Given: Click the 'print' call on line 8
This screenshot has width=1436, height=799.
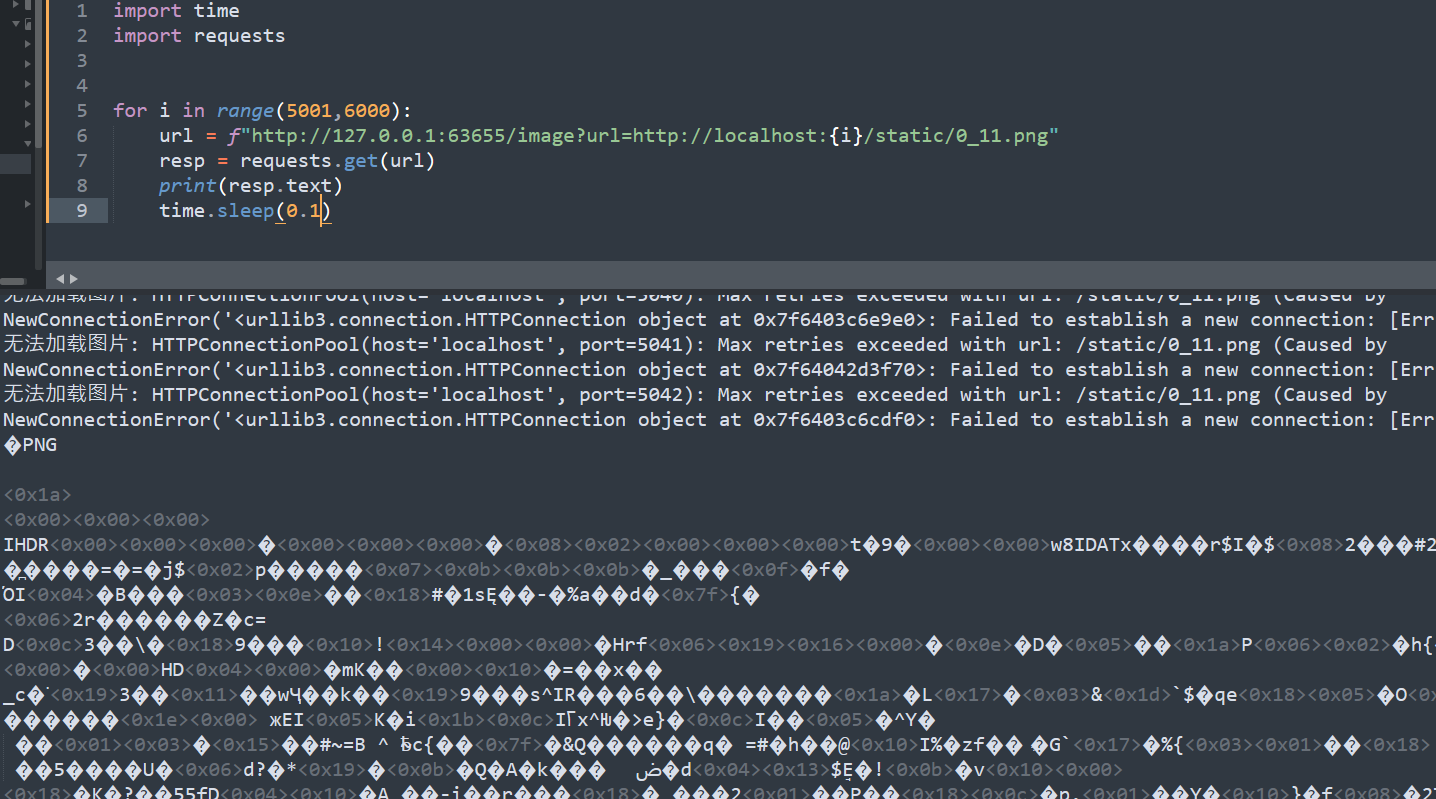Looking at the screenshot, I should point(187,185).
